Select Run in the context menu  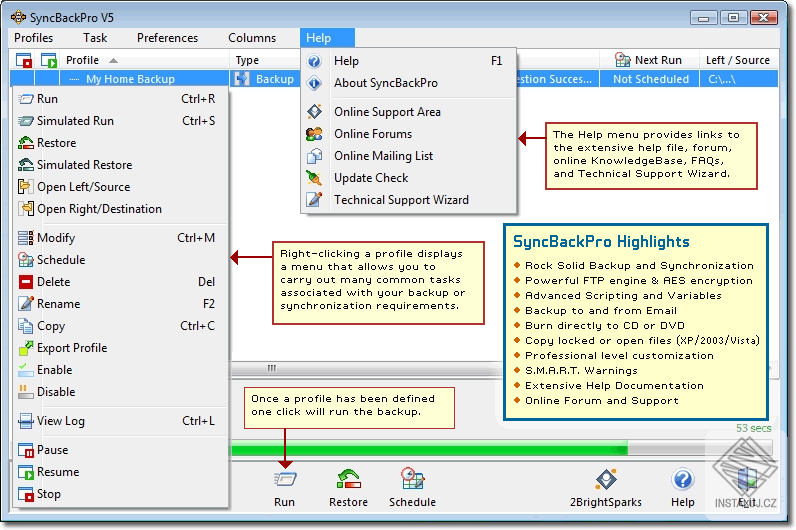coord(120,99)
